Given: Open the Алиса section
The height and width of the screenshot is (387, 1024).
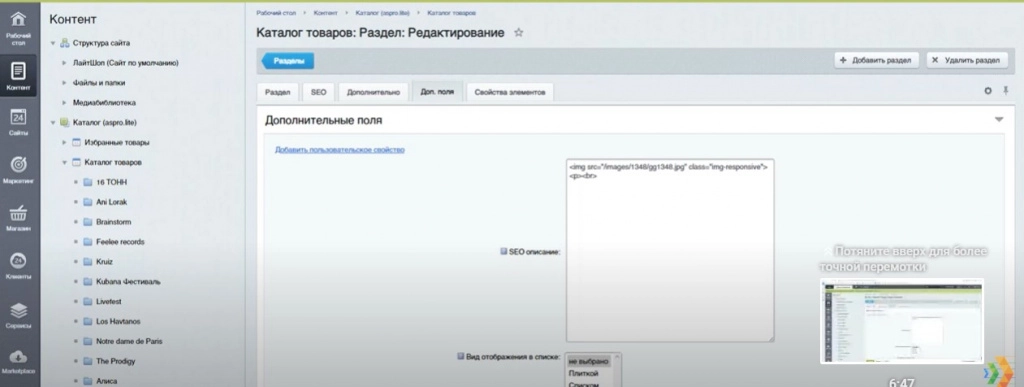Looking at the screenshot, I should tap(106, 381).
